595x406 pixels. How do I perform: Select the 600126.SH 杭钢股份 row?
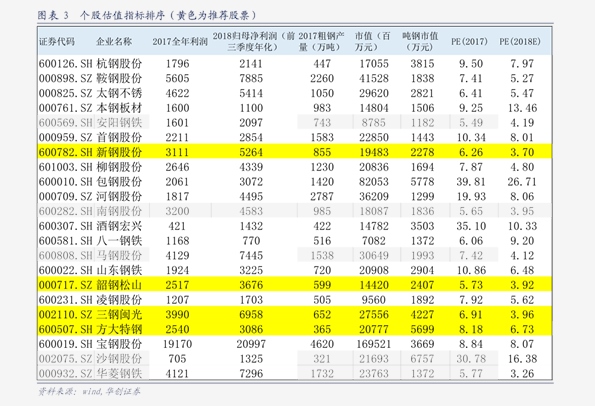click(294, 63)
